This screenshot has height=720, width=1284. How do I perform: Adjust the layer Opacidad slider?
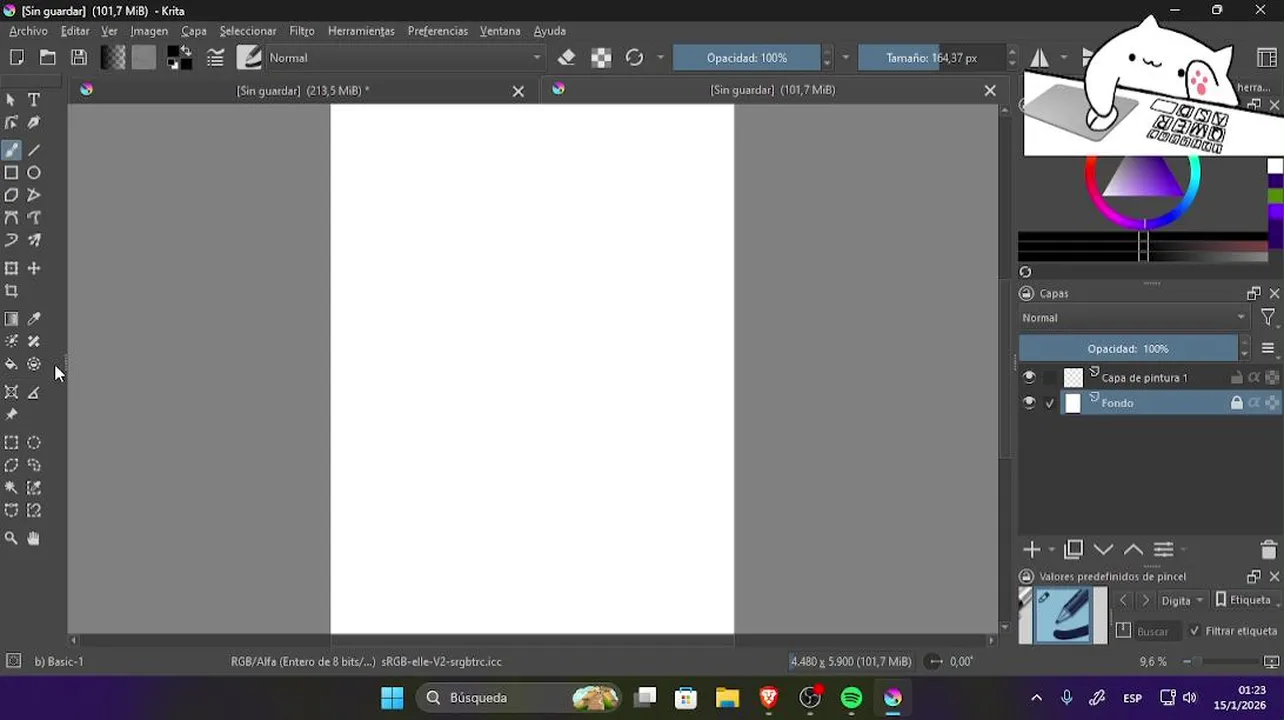tap(1128, 349)
